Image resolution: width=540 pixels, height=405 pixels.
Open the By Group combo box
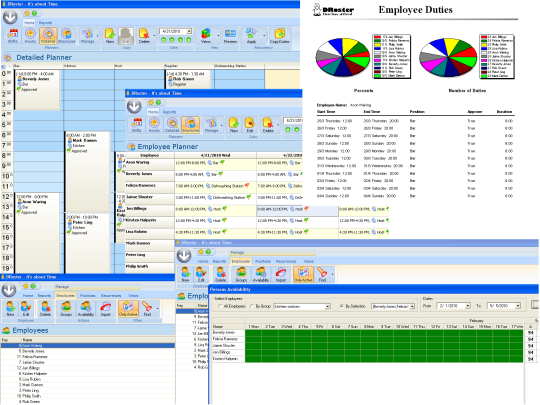tap(302, 306)
